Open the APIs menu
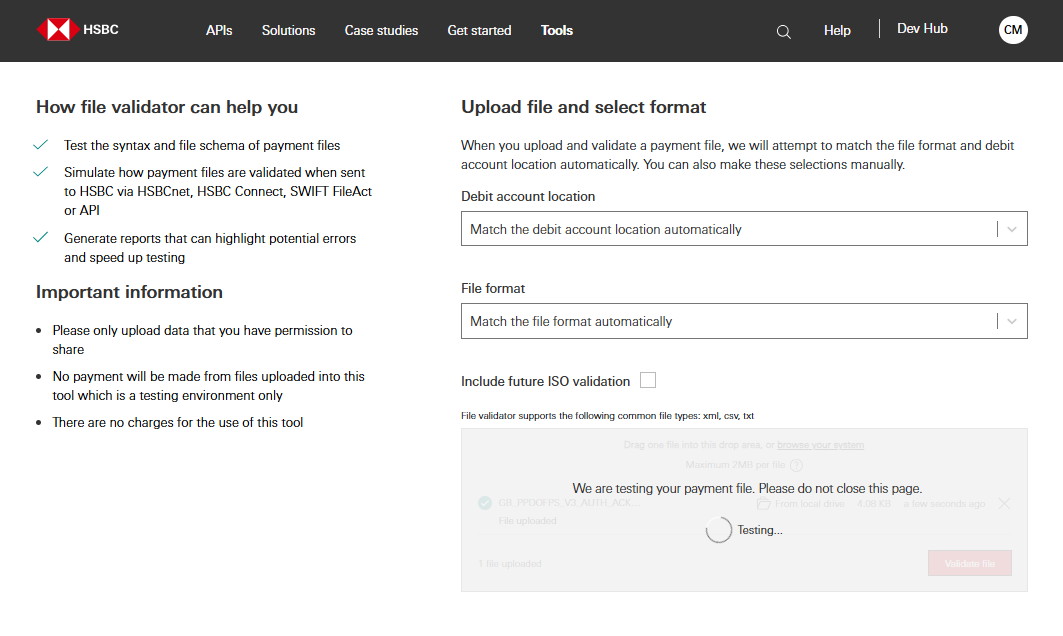Screen dimensions: 1063x636 coord(219,30)
